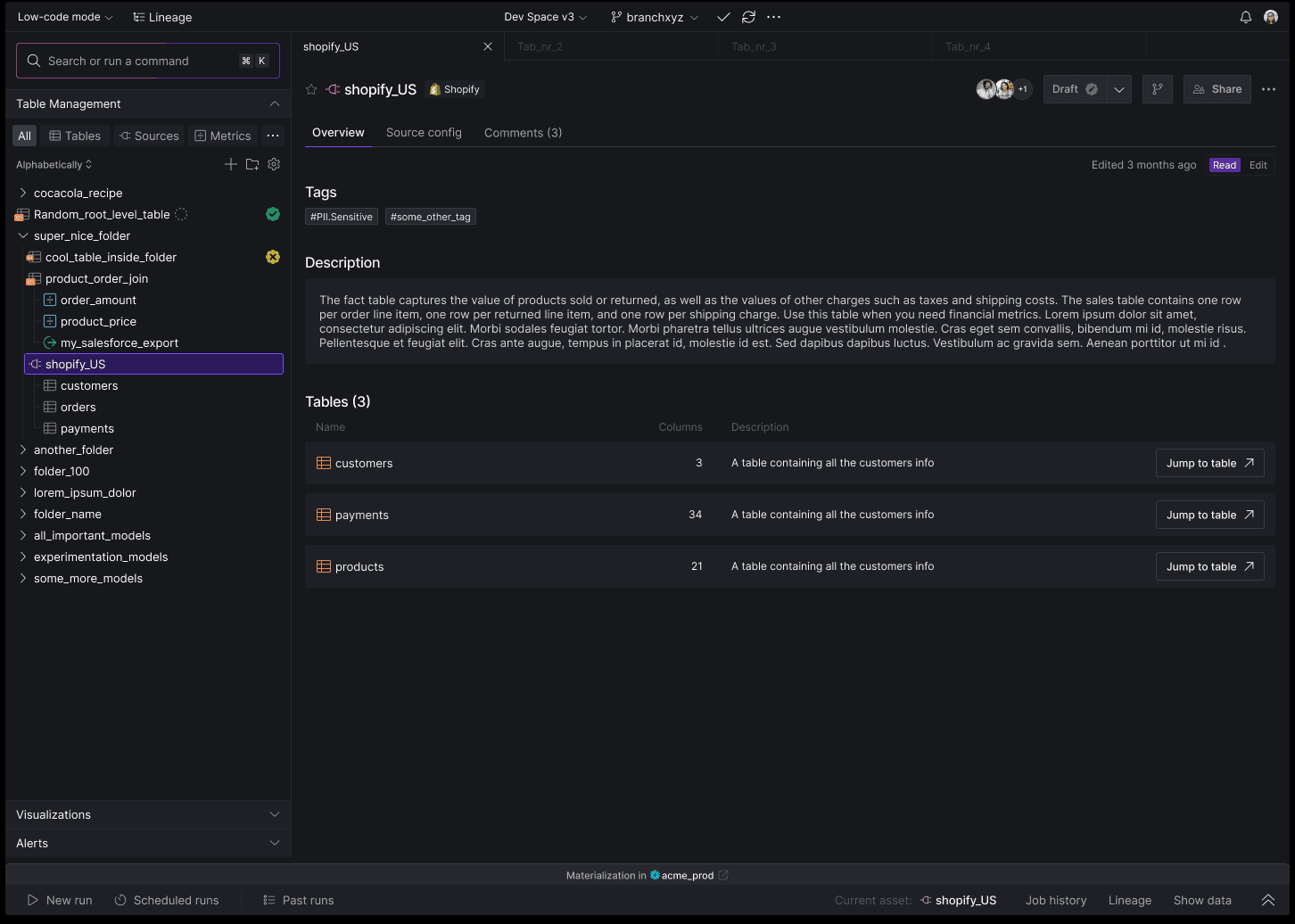The height and width of the screenshot is (924, 1295).
Task: Open Job history in bottom bar
Action: (x=1056, y=900)
